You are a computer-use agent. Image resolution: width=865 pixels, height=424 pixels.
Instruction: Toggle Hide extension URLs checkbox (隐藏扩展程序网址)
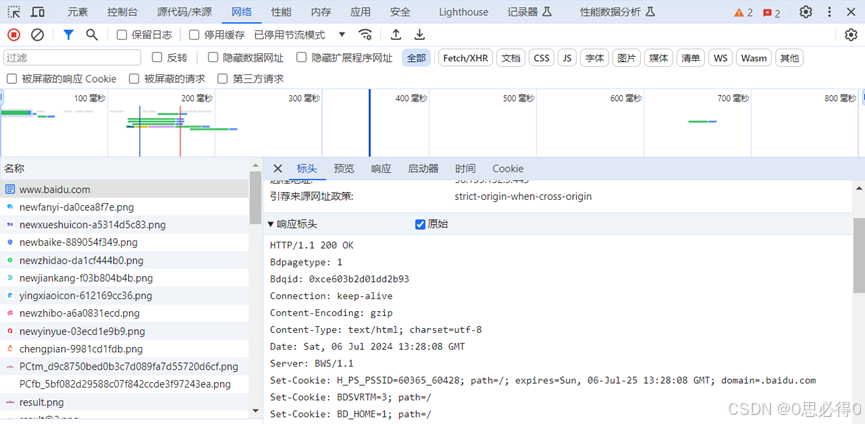301,57
